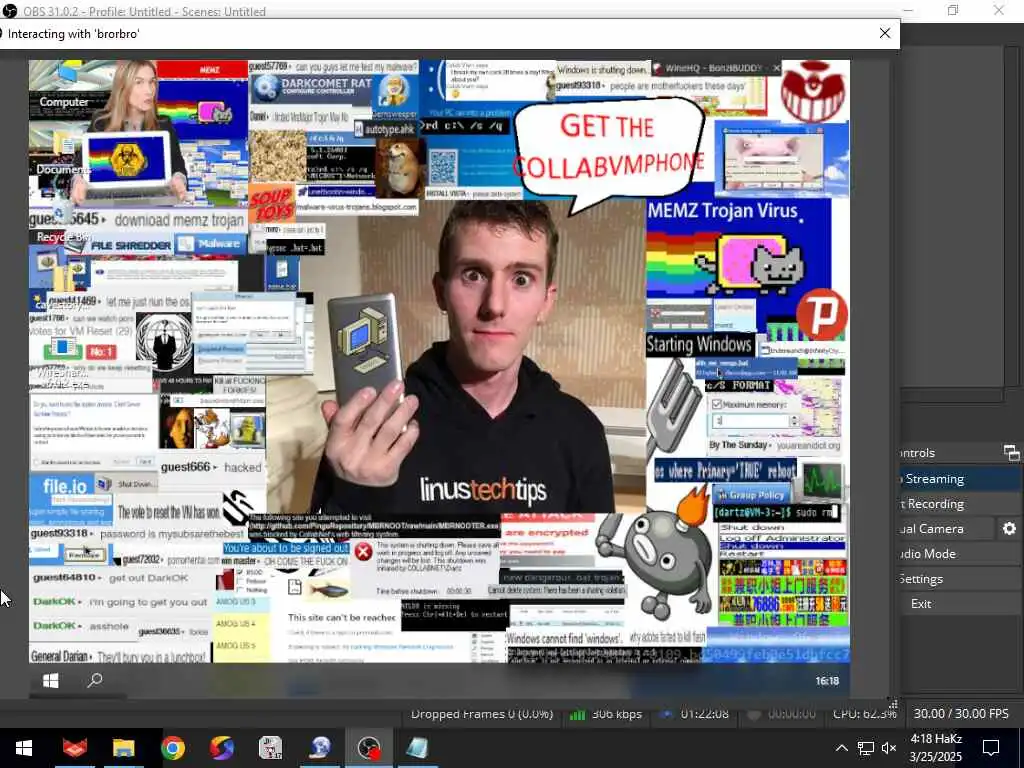
Task: Click the search magnifier inside brorbro preview
Action: click(x=95, y=680)
